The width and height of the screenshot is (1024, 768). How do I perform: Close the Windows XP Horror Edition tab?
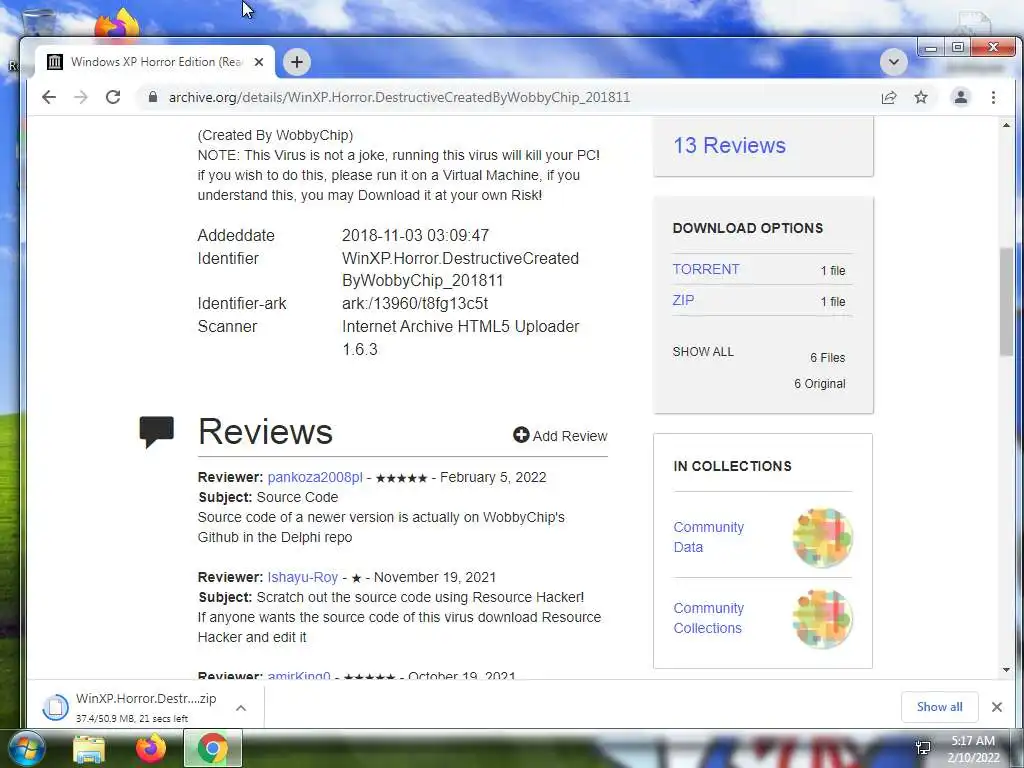tap(259, 62)
